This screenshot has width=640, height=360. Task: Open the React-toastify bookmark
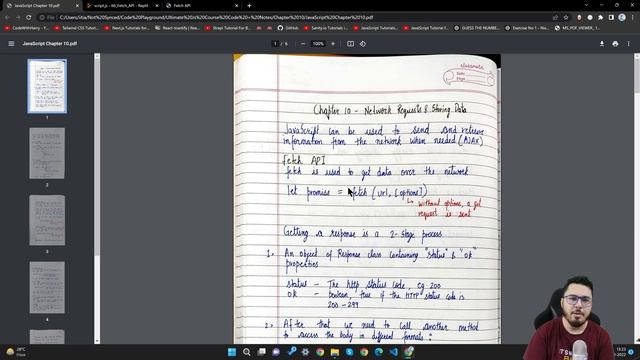tap(177, 28)
